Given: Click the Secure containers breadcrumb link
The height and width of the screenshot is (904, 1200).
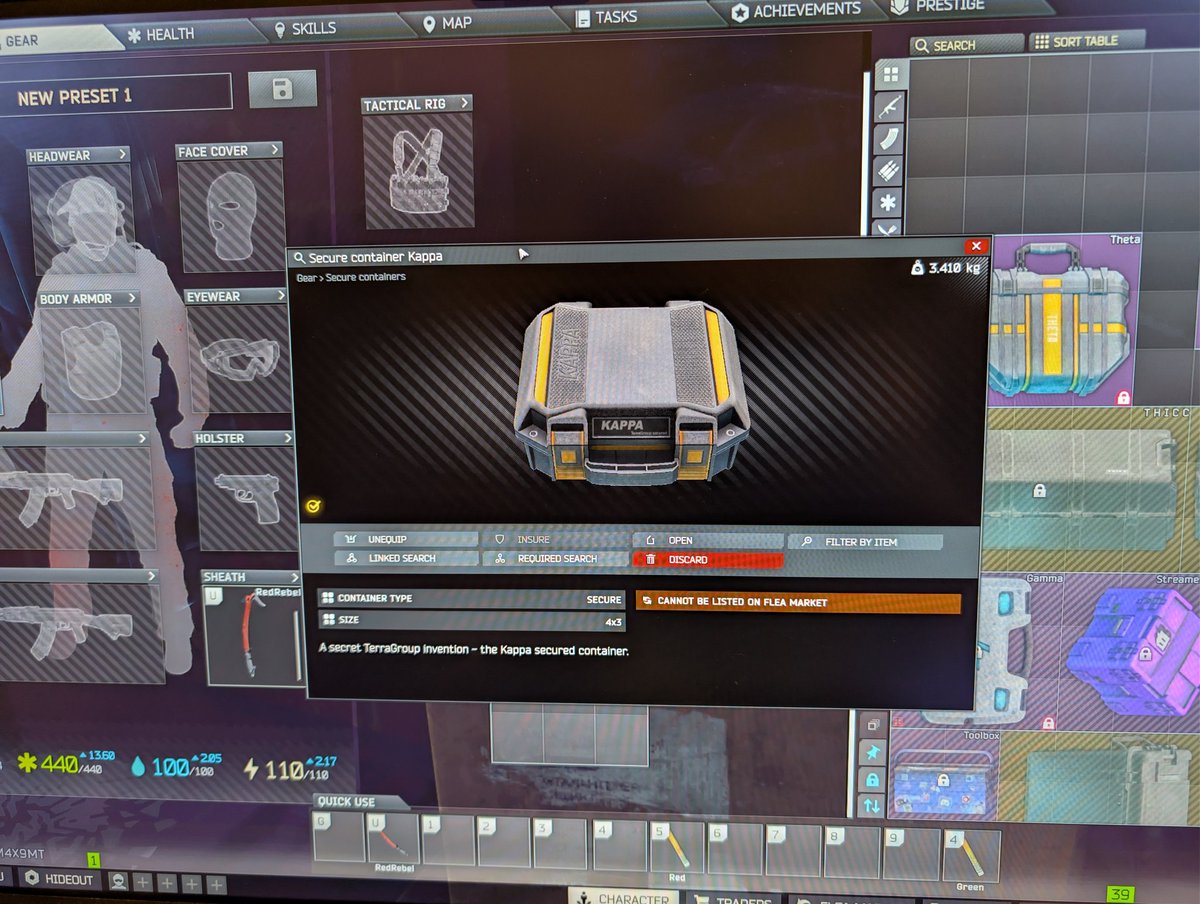Looking at the screenshot, I should [366, 277].
